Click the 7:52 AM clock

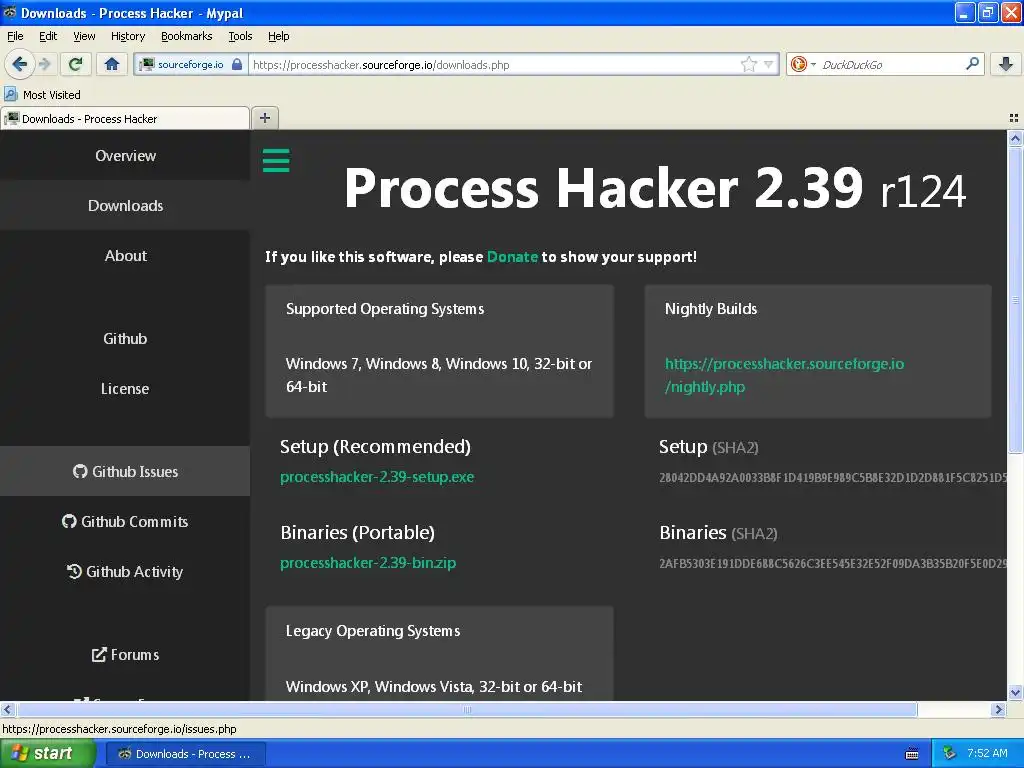(x=987, y=753)
